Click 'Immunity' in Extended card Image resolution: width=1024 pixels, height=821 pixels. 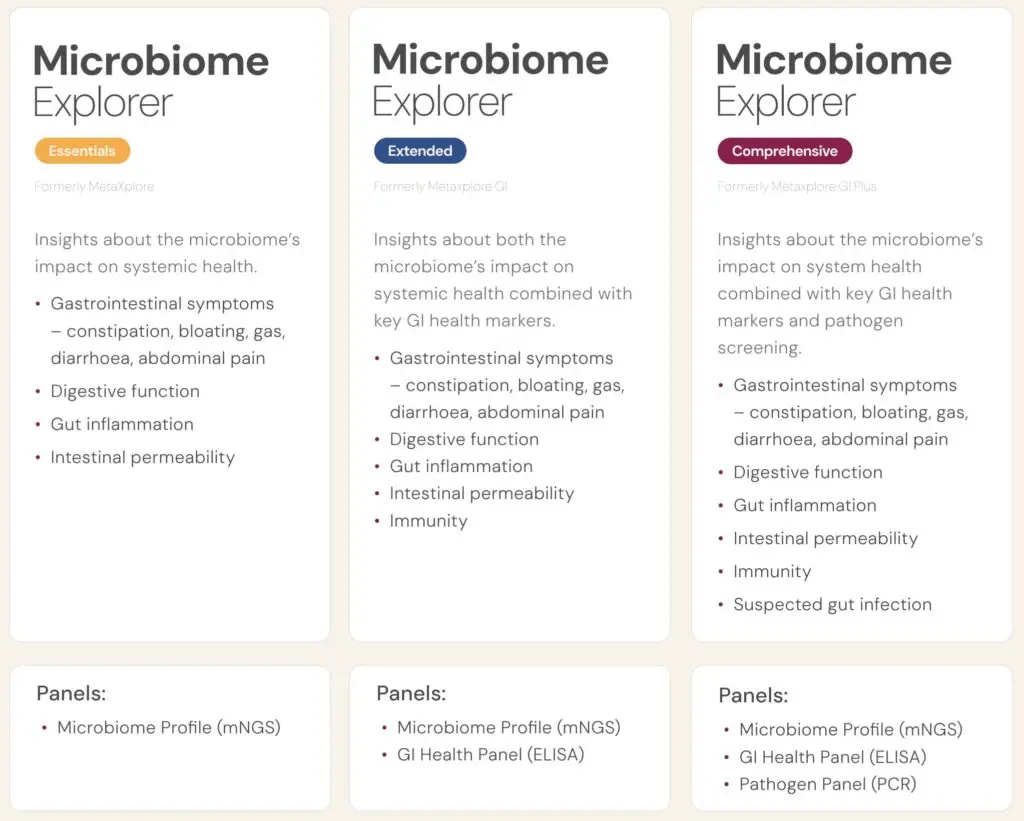428,521
